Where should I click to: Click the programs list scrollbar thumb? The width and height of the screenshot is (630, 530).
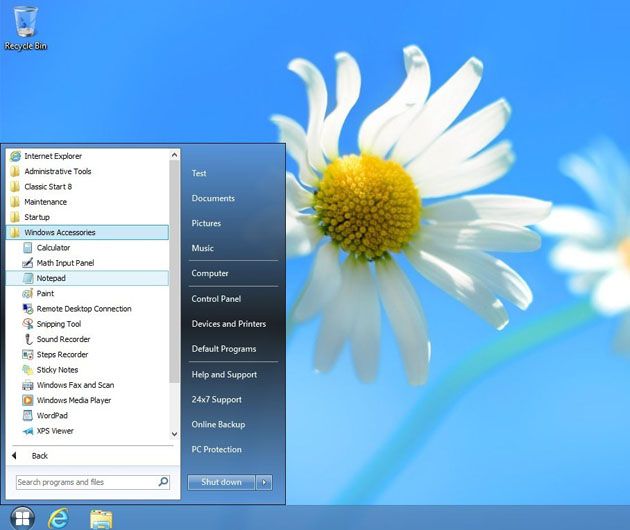[x=174, y=271]
